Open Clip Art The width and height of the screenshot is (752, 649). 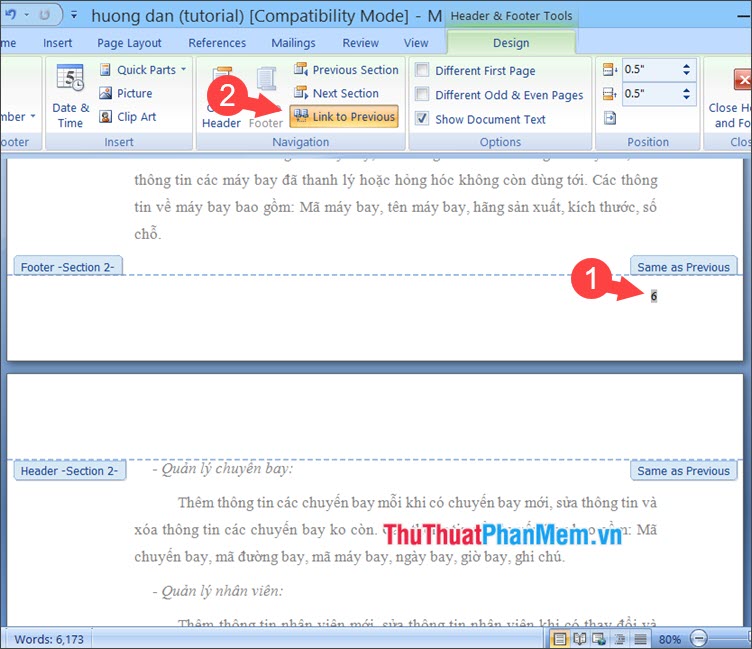(x=131, y=117)
